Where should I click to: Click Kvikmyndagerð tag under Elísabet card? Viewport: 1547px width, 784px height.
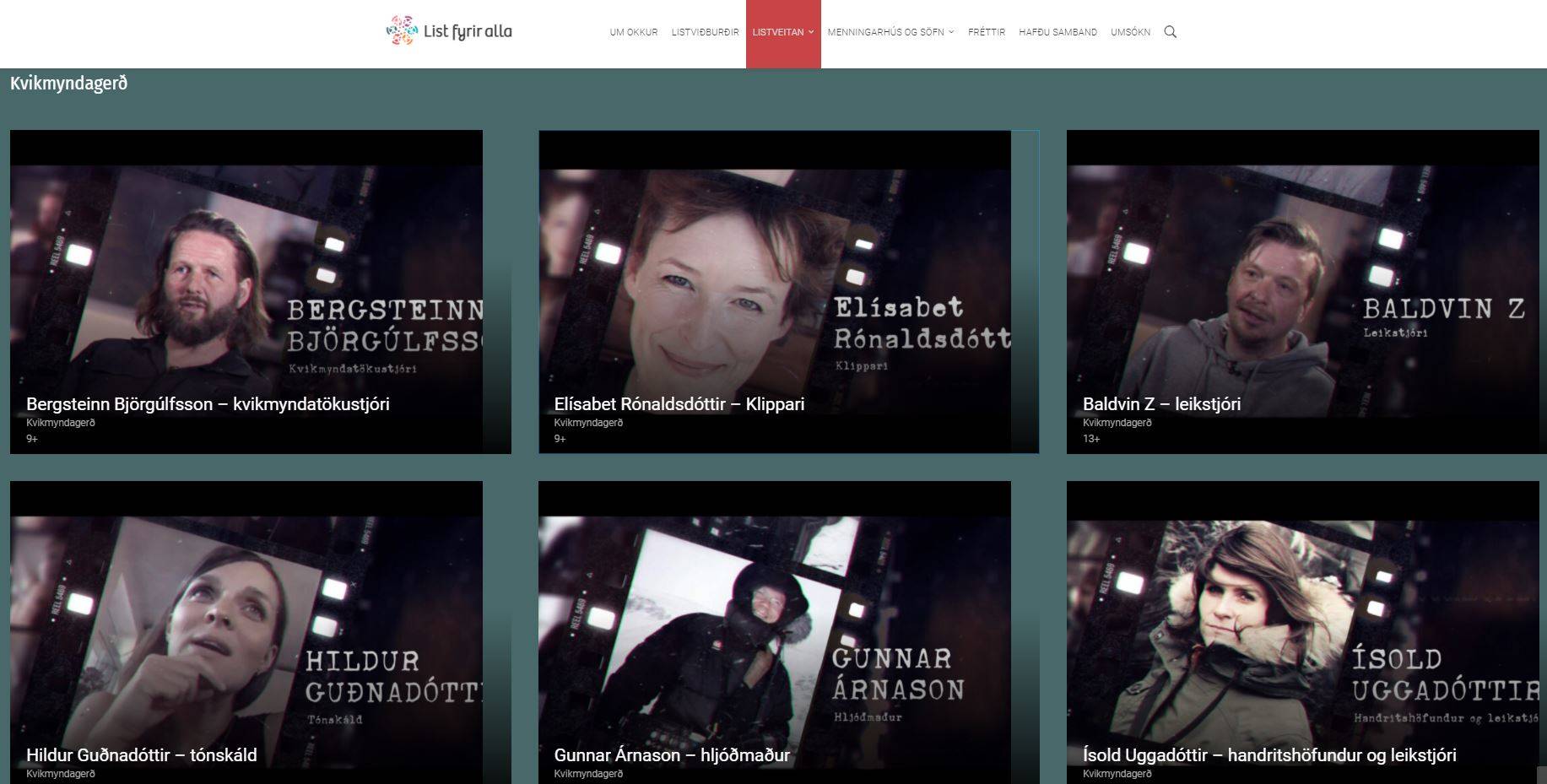pyautogui.click(x=588, y=423)
